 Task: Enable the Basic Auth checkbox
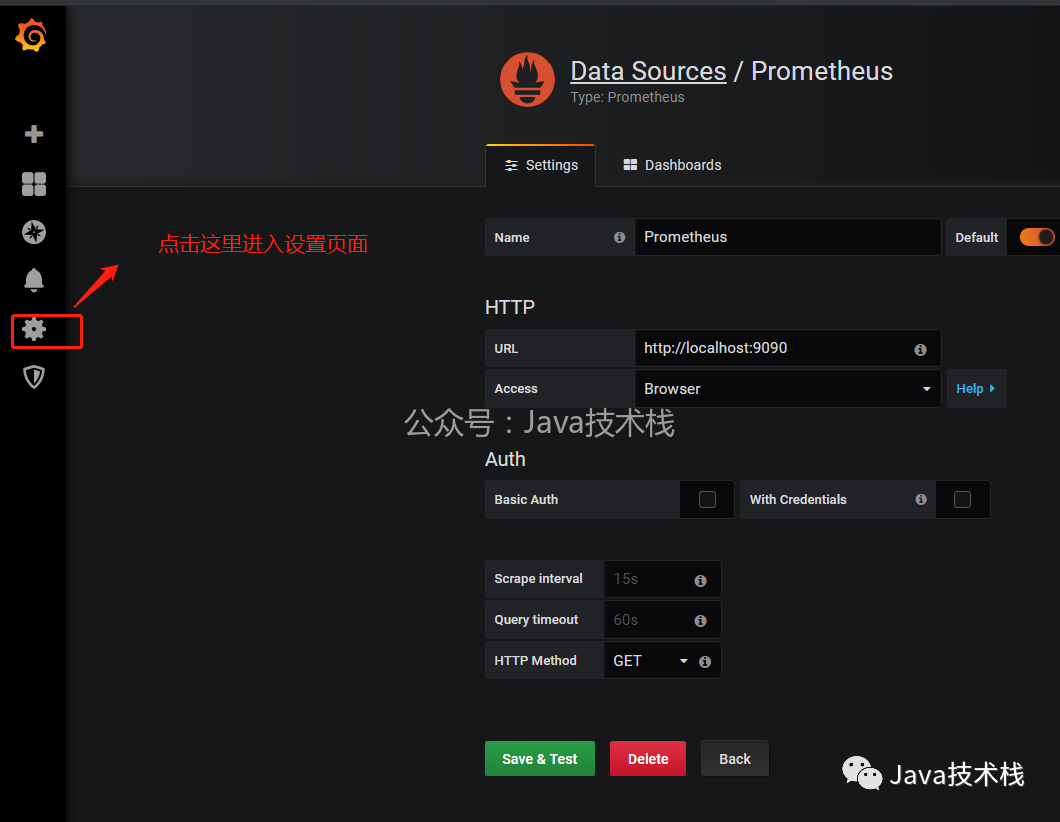tap(707, 499)
